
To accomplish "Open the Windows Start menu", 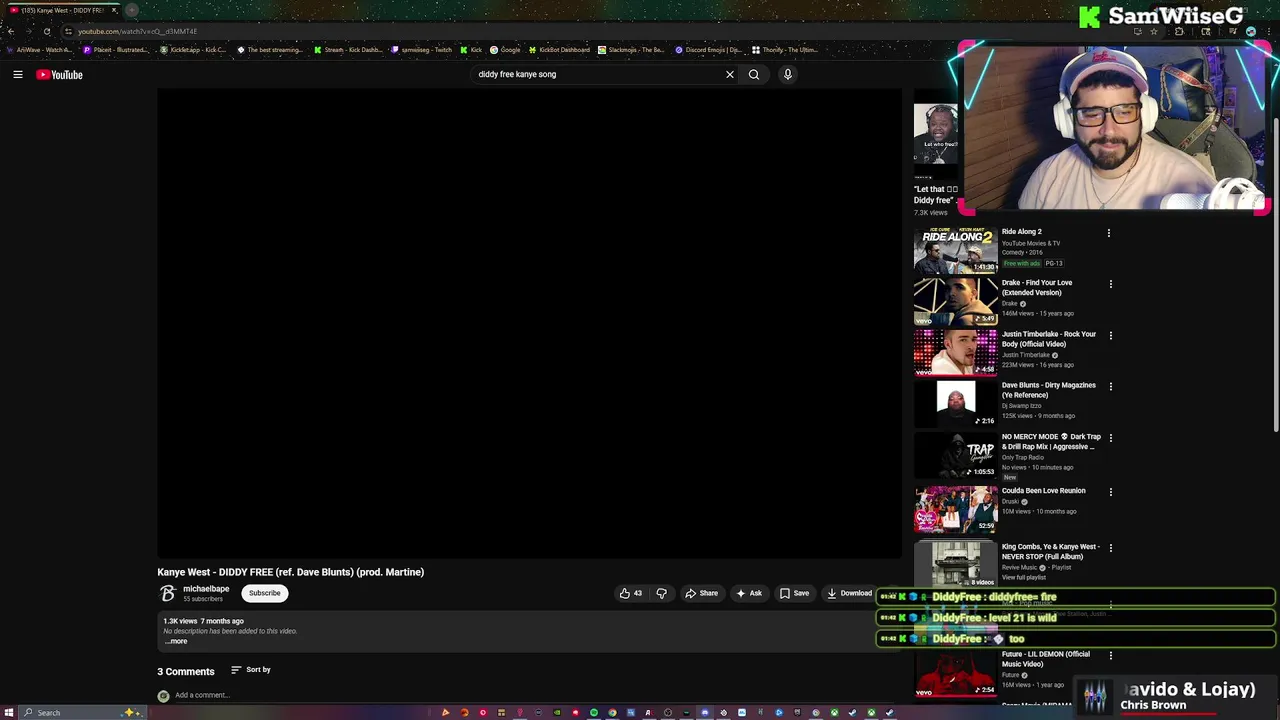I will point(9,713).
